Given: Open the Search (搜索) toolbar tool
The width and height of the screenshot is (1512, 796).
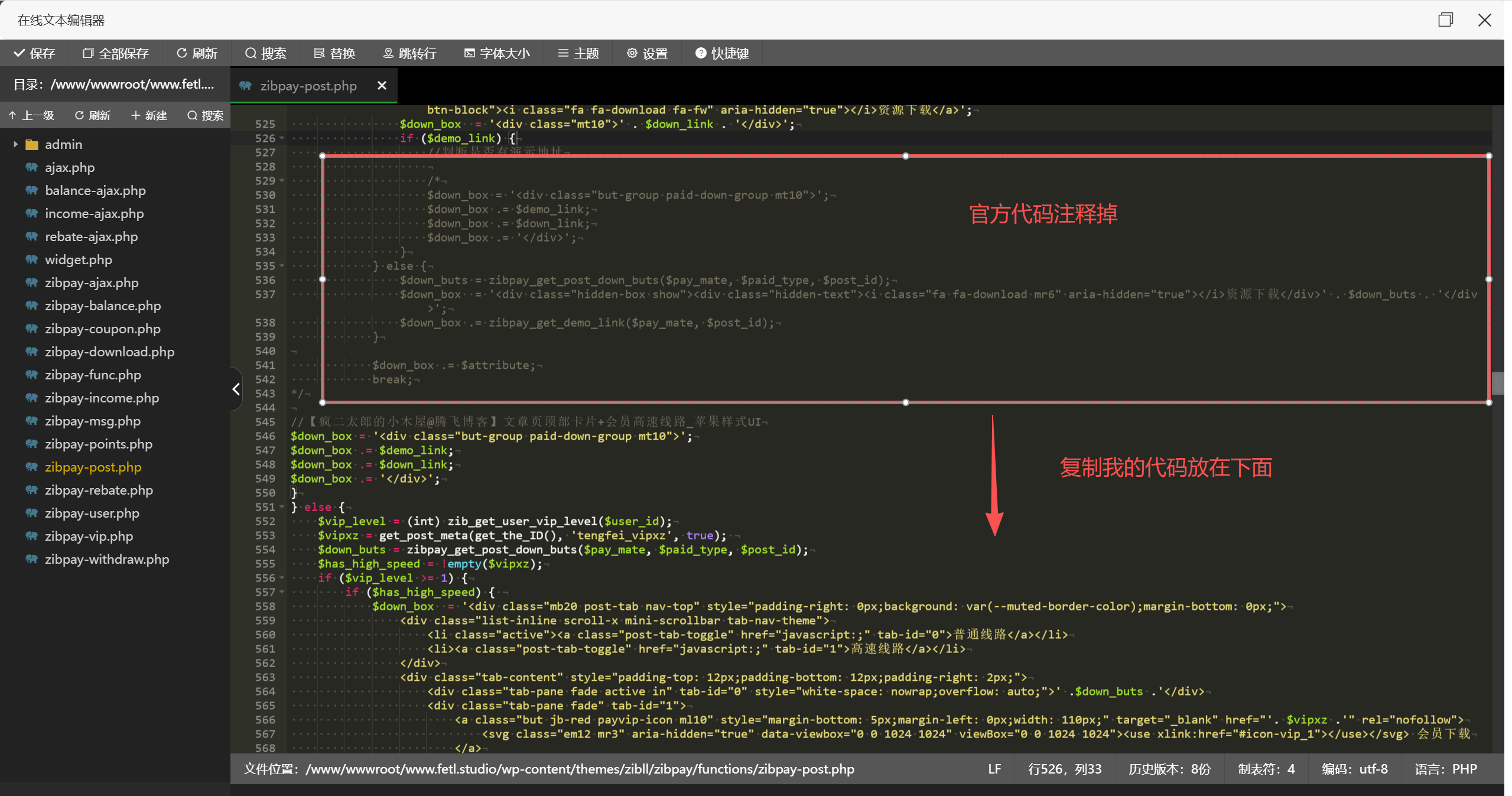Looking at the screenshot, I should 265,53.
